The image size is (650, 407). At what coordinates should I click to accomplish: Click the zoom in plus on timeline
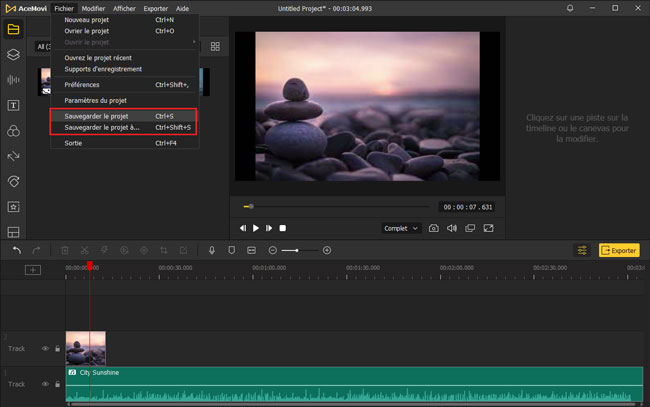click(x=327, y=250)
